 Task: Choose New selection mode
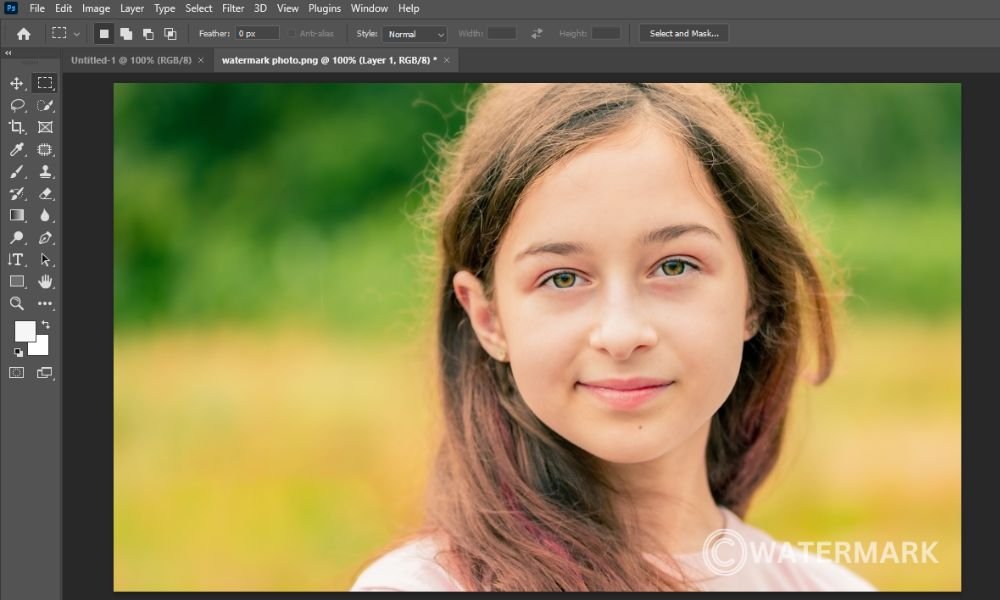104,34
